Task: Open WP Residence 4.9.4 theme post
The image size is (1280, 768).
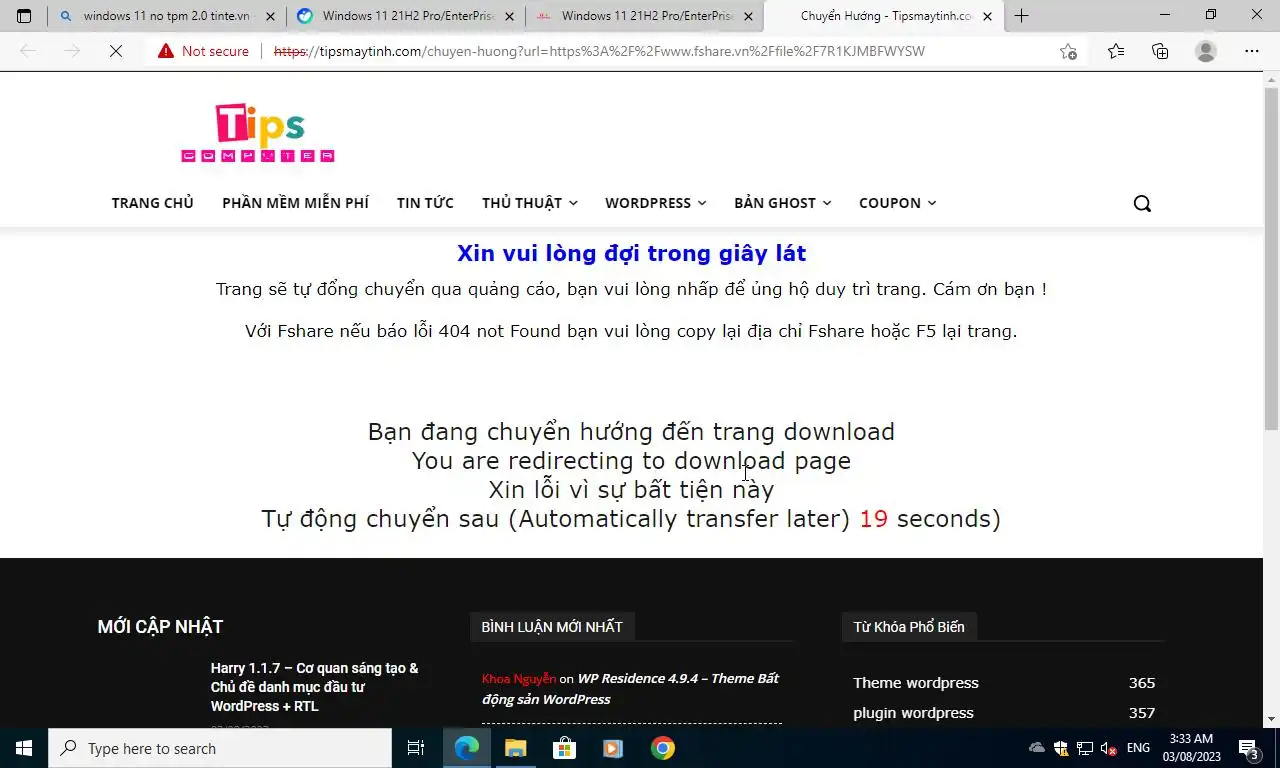Action: pyautogui.click(x=630, y=689)
